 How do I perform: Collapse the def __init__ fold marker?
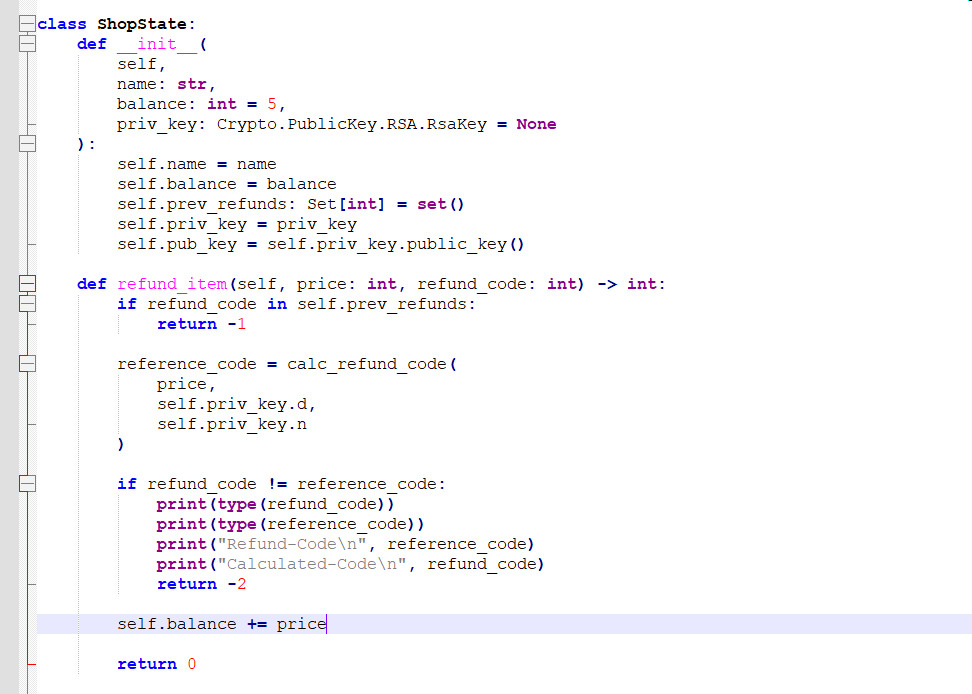pyautogui.click(x=28, y=44)
